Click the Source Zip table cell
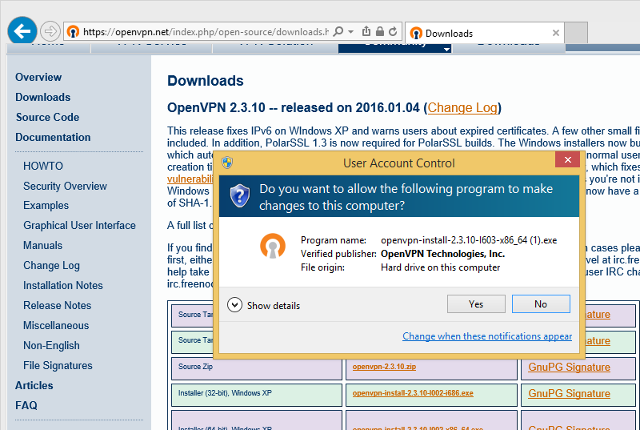Screen dimensions: 640x430 [257, 368]
